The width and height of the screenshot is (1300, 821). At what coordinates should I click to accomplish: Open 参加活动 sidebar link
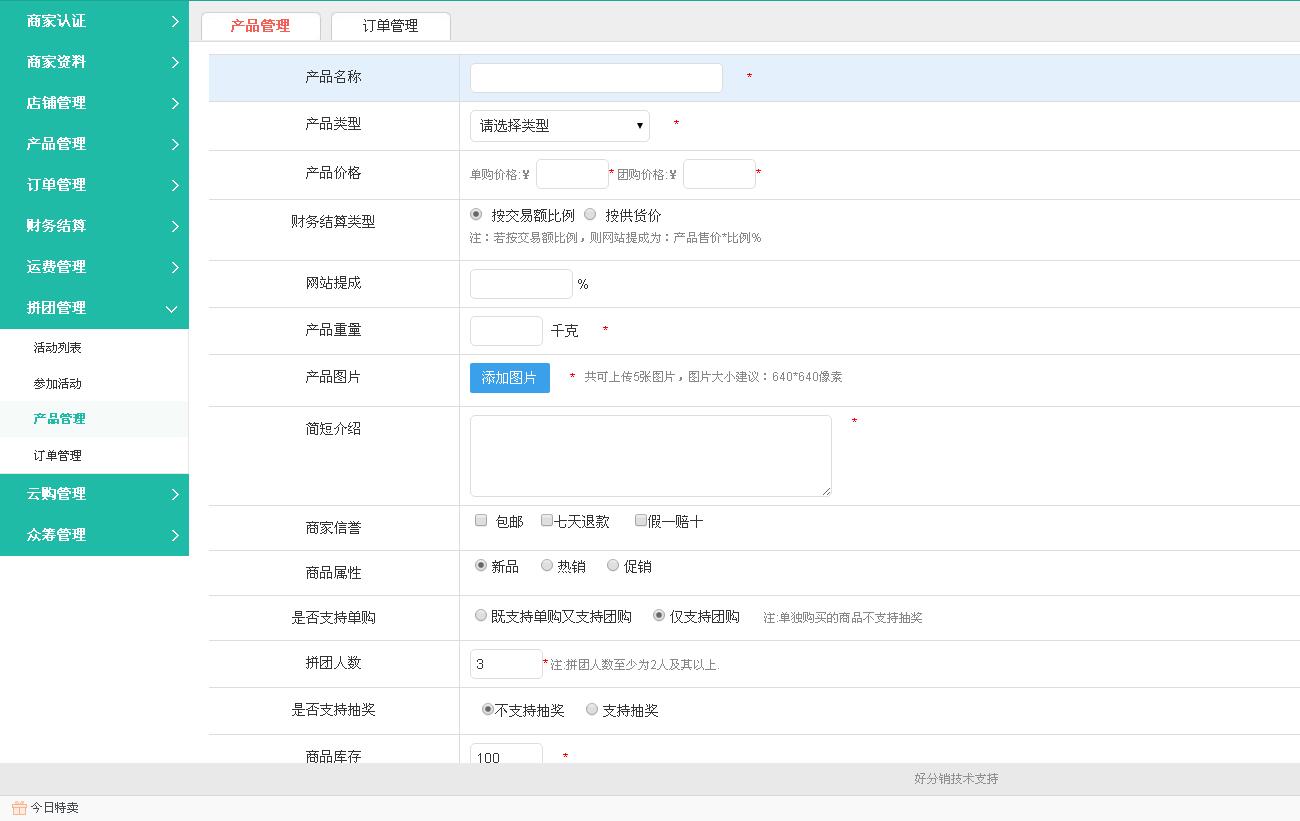58,384
